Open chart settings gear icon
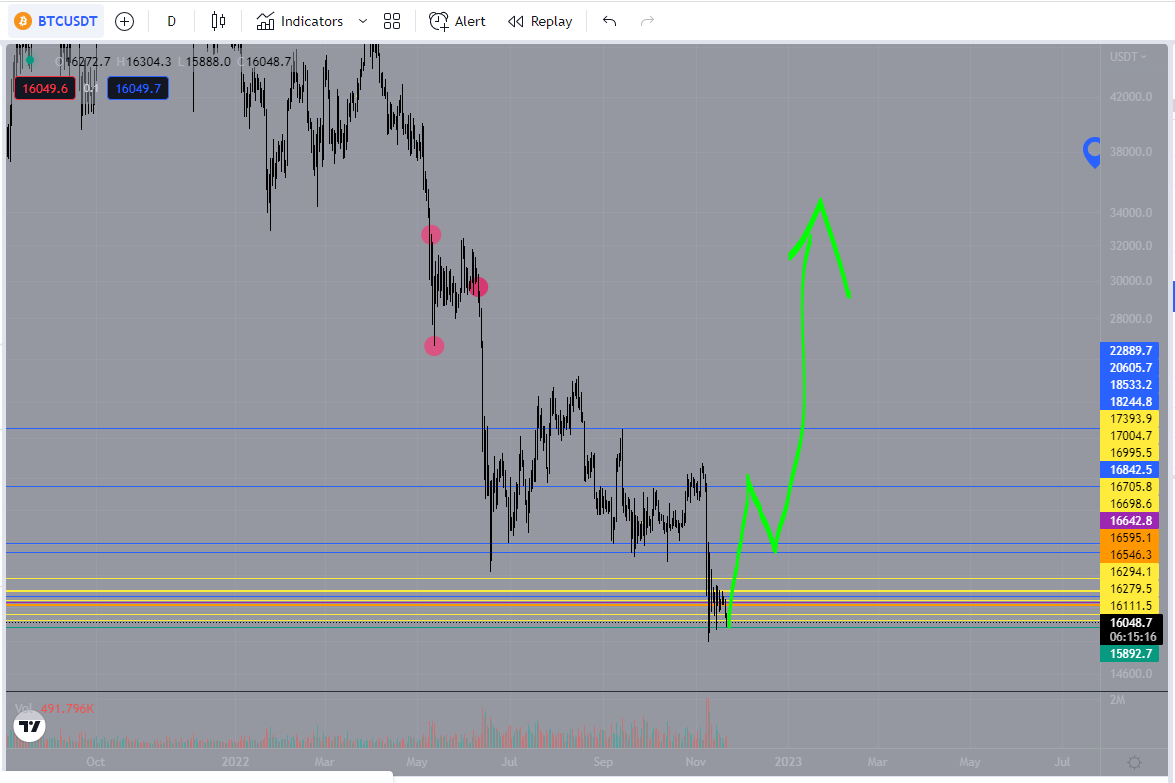This screenshot has width=1175, height=783. coord(1135,762)
